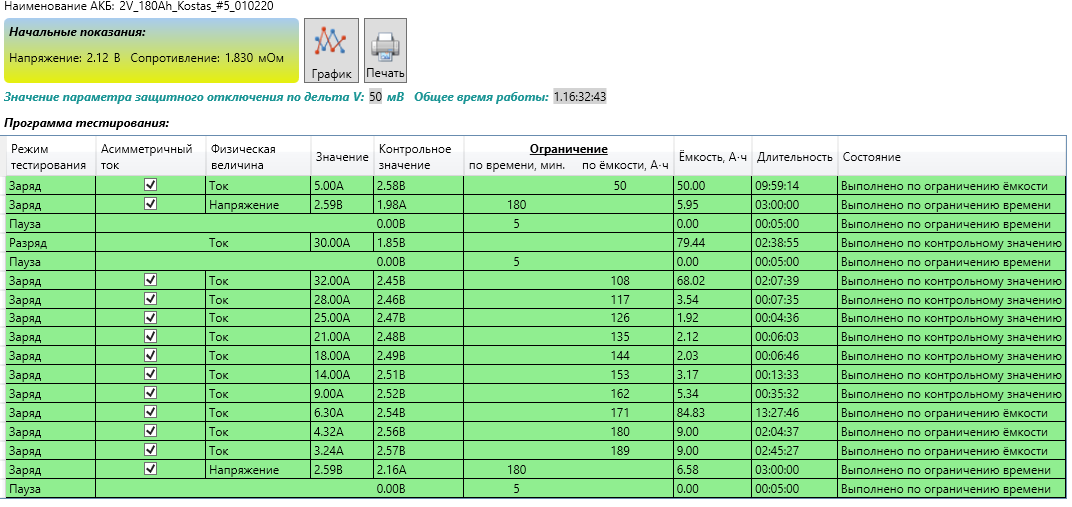Toggle asymmetric current checkbox in 1.98A voltage row
The image size is (1072, 507).
pos(151,204)
